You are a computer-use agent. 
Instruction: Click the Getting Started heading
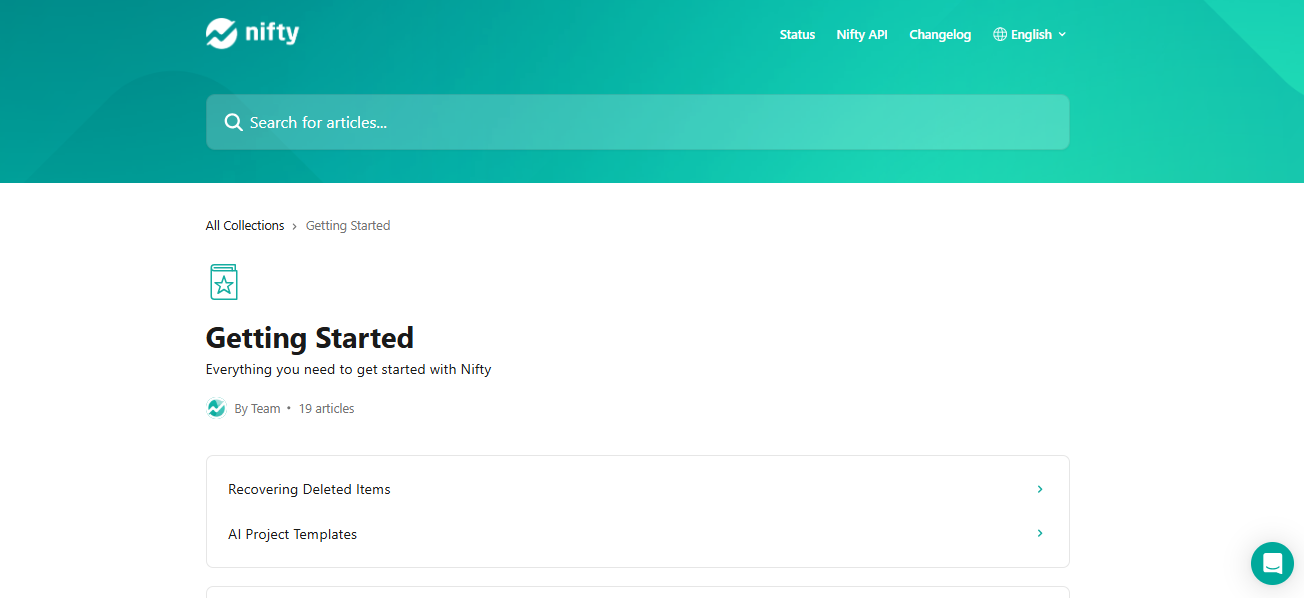click(x=310, y=338)
